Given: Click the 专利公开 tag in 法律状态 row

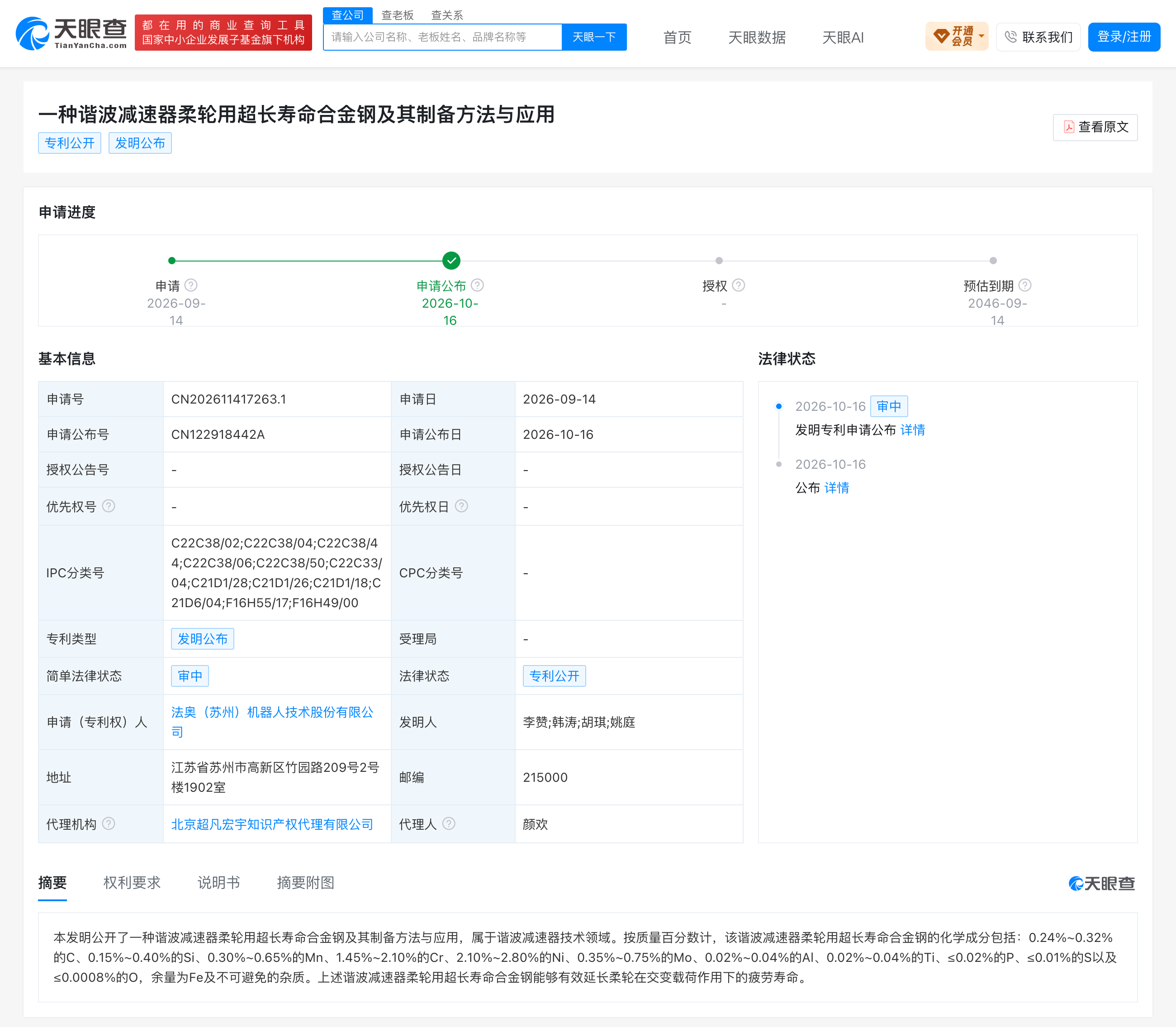Looking at the screenshot, I should [555, 676].
